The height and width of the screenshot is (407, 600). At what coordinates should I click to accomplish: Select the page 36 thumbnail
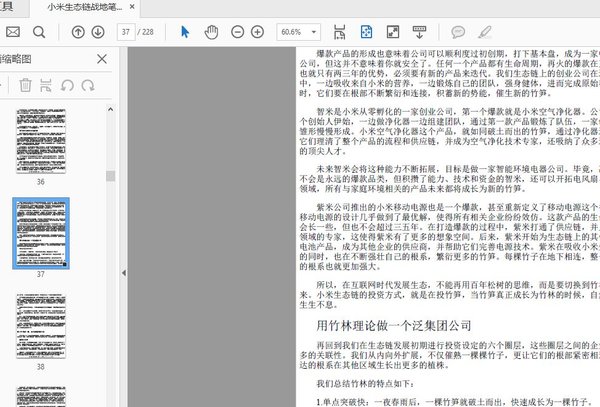41,138
